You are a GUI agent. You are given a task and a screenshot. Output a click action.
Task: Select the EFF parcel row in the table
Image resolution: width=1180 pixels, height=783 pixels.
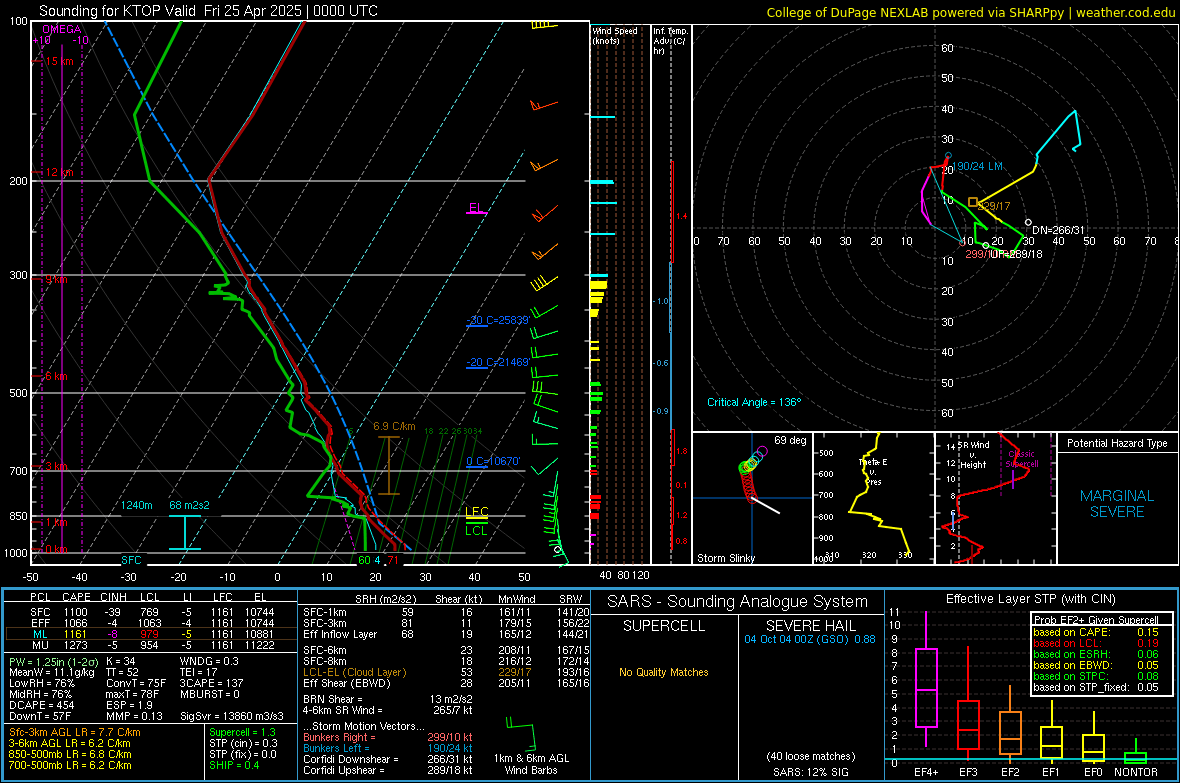pyautogui.click(x=151, y=623)
